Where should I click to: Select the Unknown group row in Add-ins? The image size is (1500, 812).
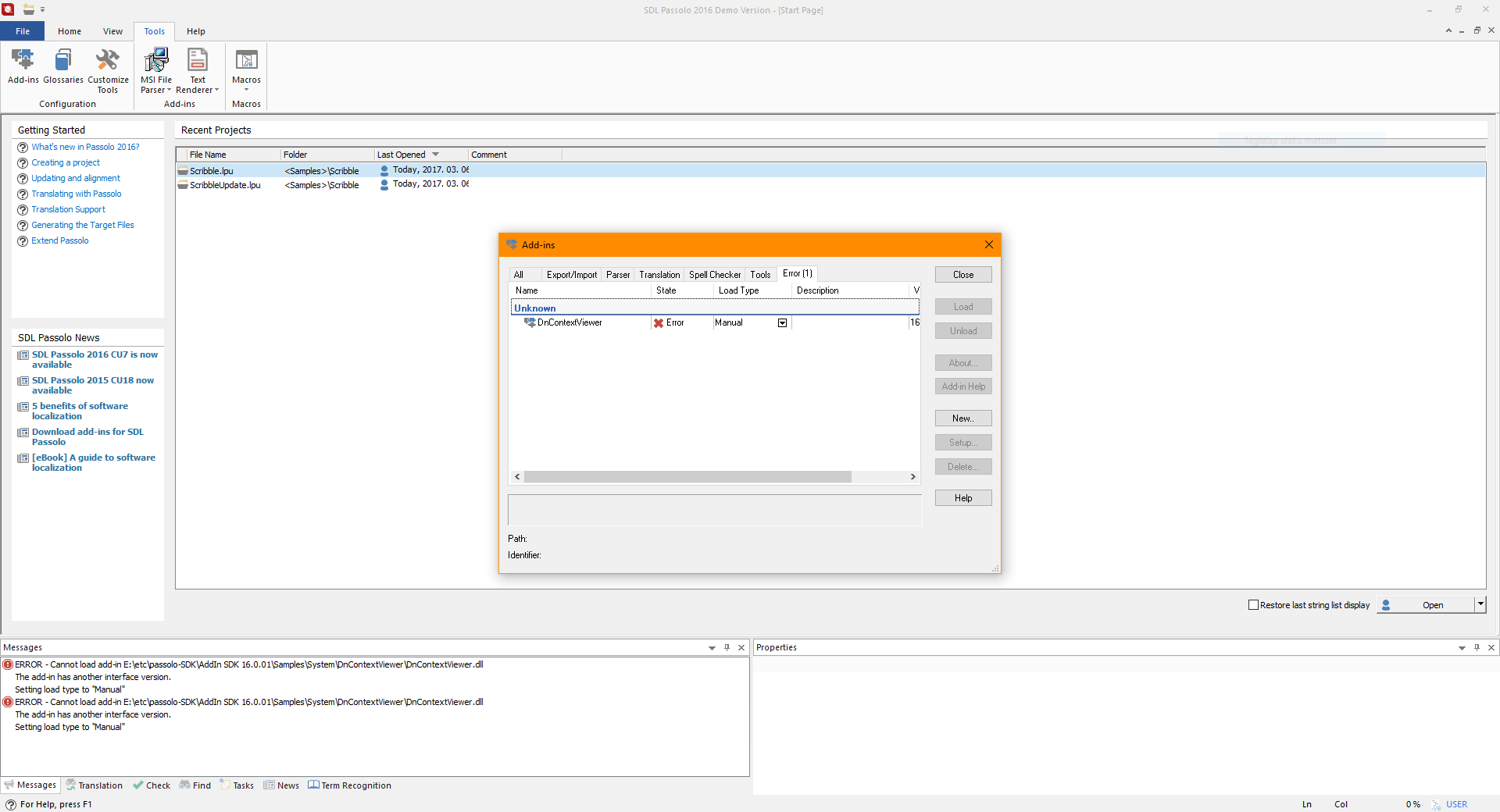click(715, 308)
